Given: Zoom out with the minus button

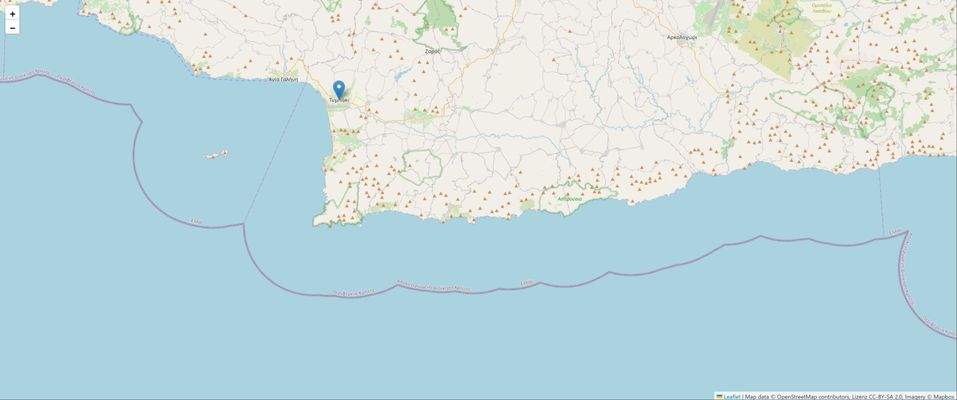Looking at the screenshot, I should 12,27.
